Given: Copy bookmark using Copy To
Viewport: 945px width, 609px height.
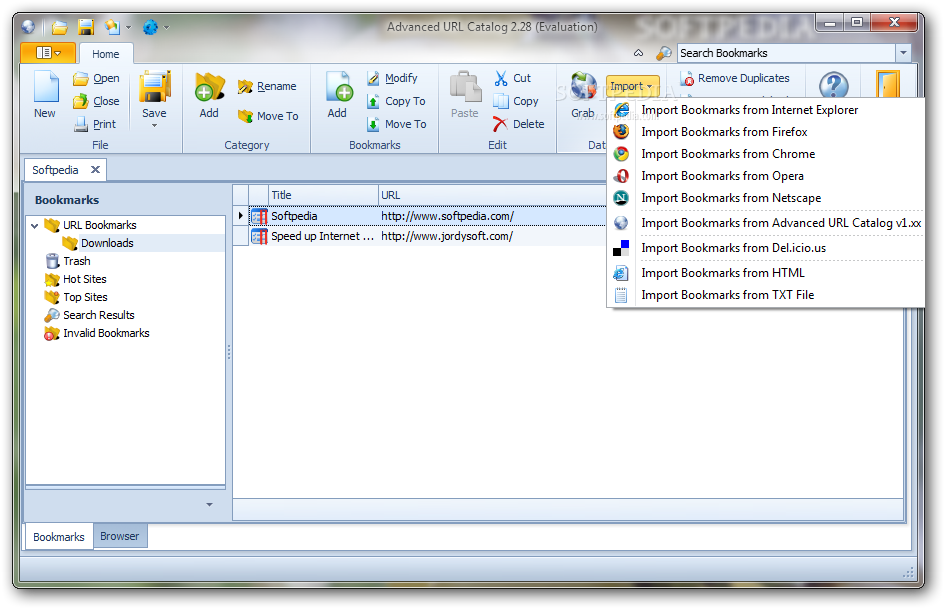Looking at the screenshot, I should click(396, 101).
